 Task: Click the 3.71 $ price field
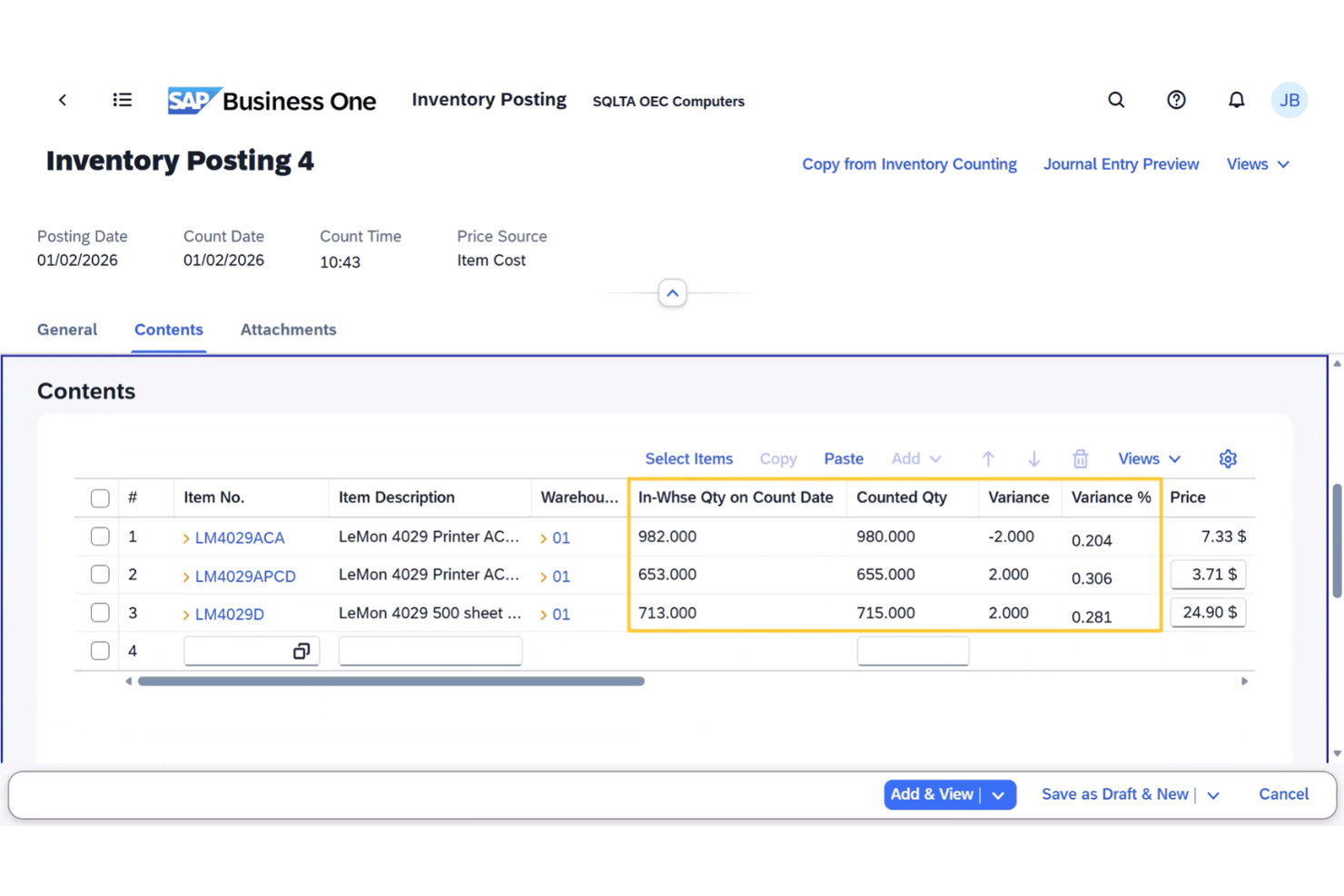[1208, 575]
